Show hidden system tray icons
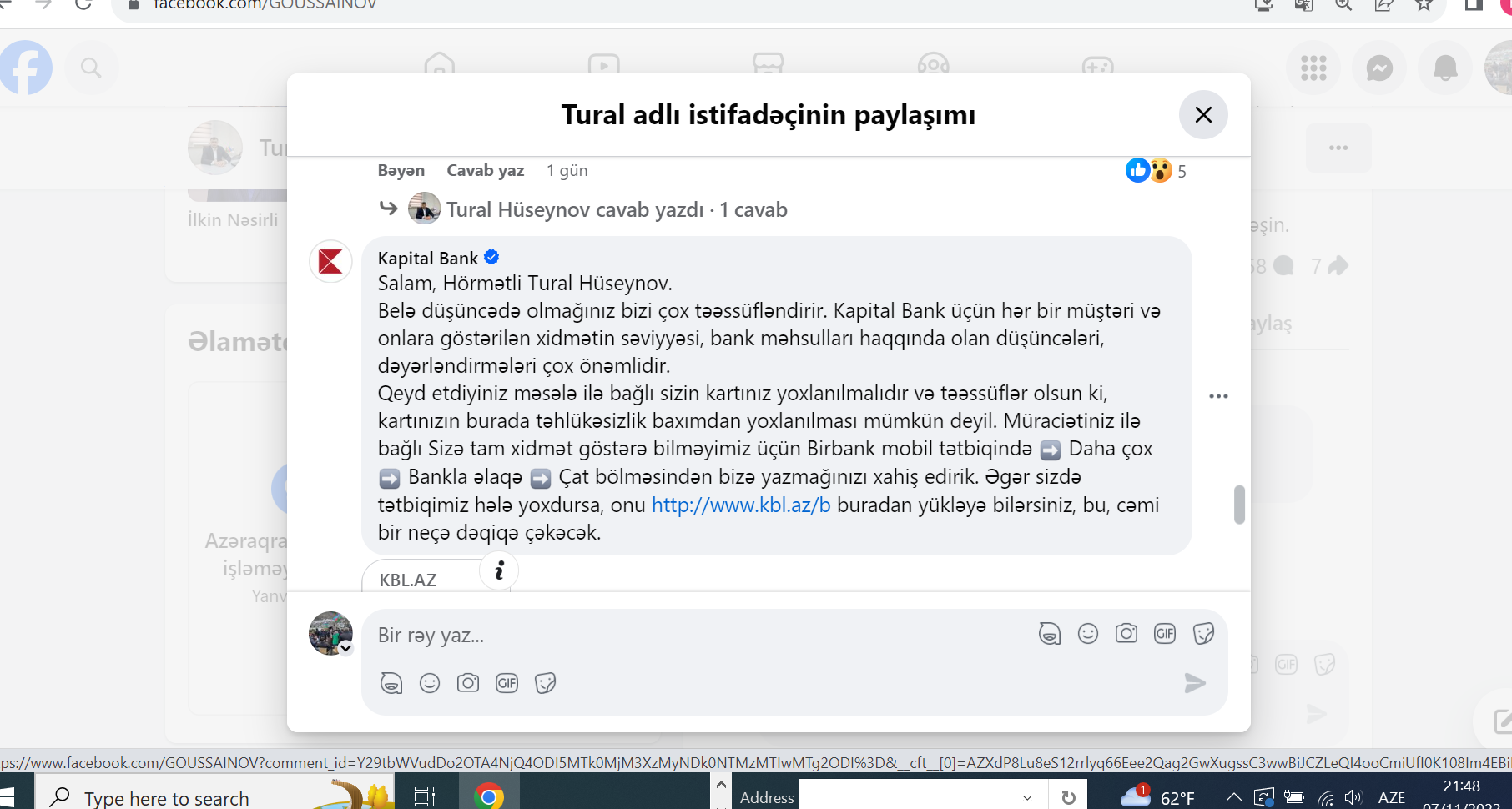 pos(1234,797)
